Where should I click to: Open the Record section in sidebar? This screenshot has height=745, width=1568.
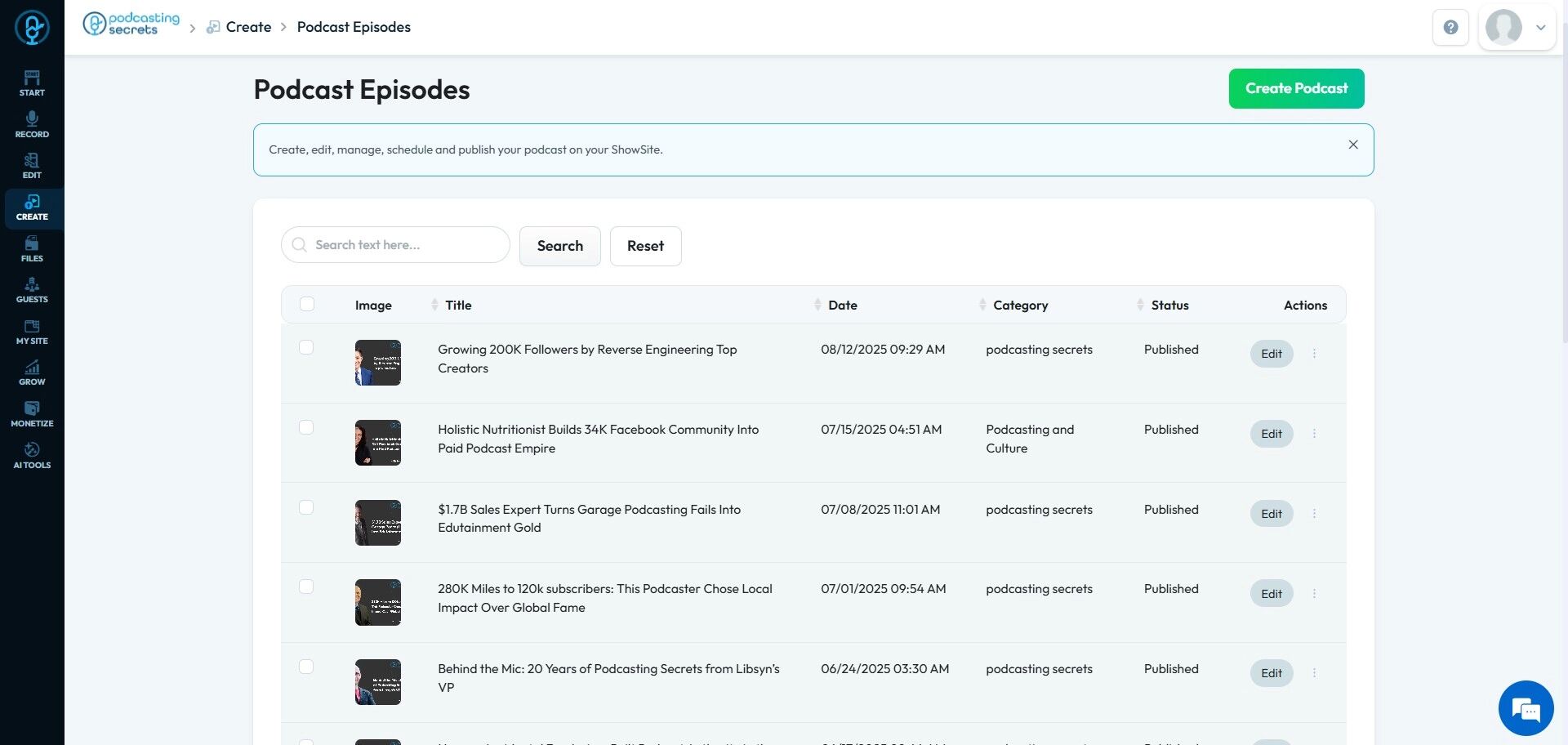(x=32, y=125)
